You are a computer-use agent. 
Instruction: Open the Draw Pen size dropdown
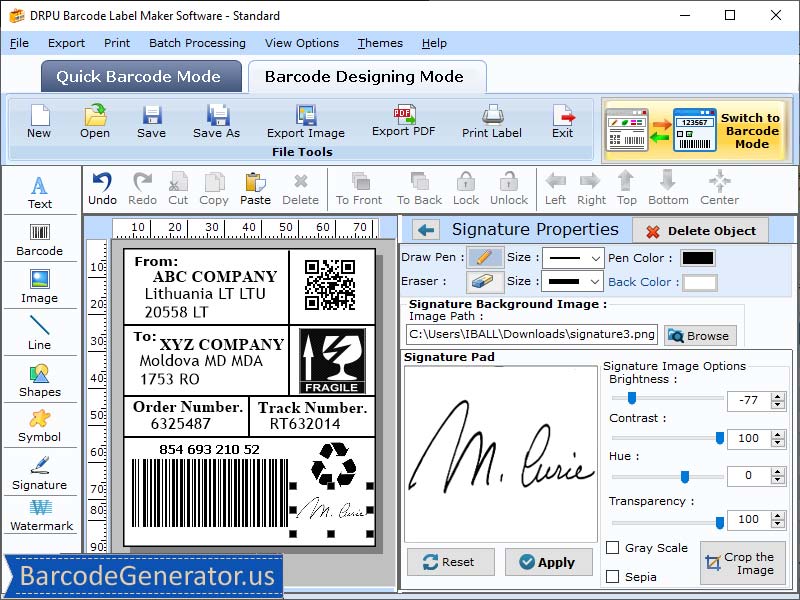pos(571,257)
